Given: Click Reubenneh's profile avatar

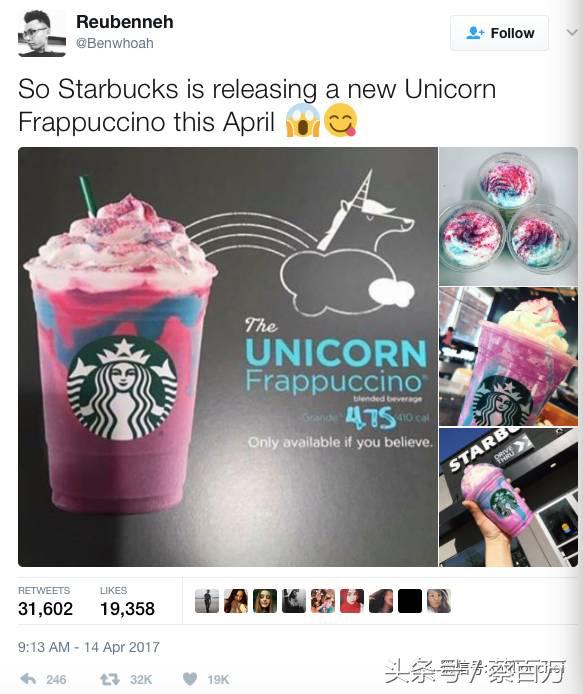Looking at the screenshot, I should [42, 34].
